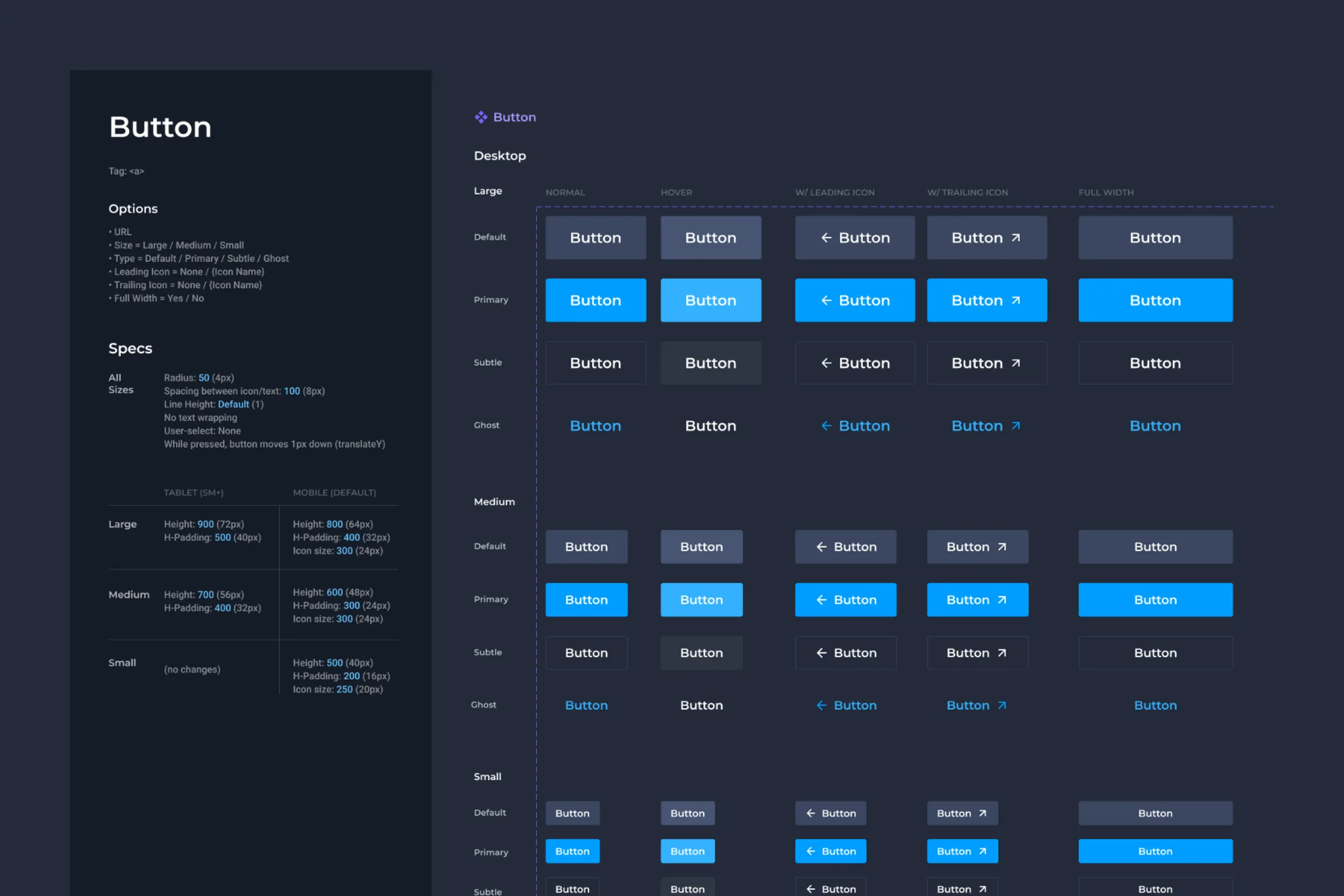Click left arrow icon on Large Ghost button
Viewport: 1344px width, 896px height.
826,426
